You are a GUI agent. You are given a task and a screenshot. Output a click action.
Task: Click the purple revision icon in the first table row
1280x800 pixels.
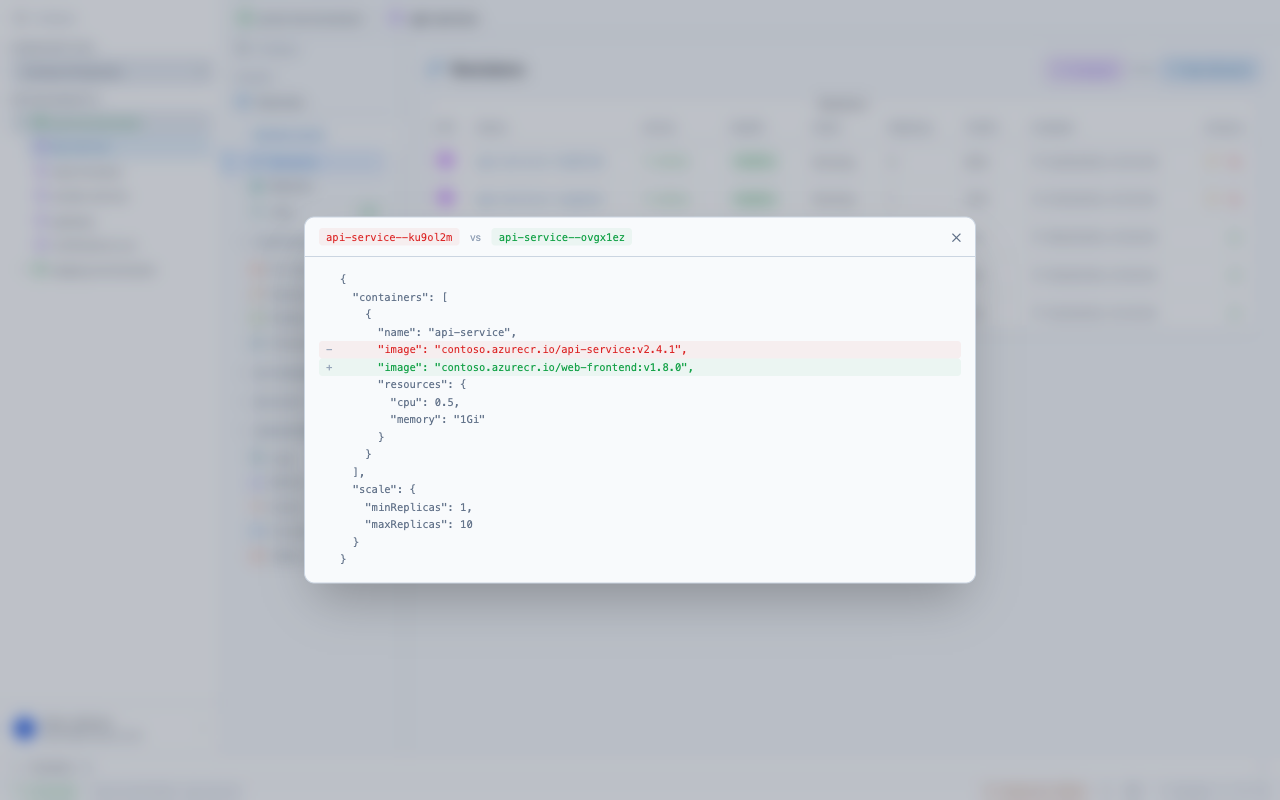(445, 159)
